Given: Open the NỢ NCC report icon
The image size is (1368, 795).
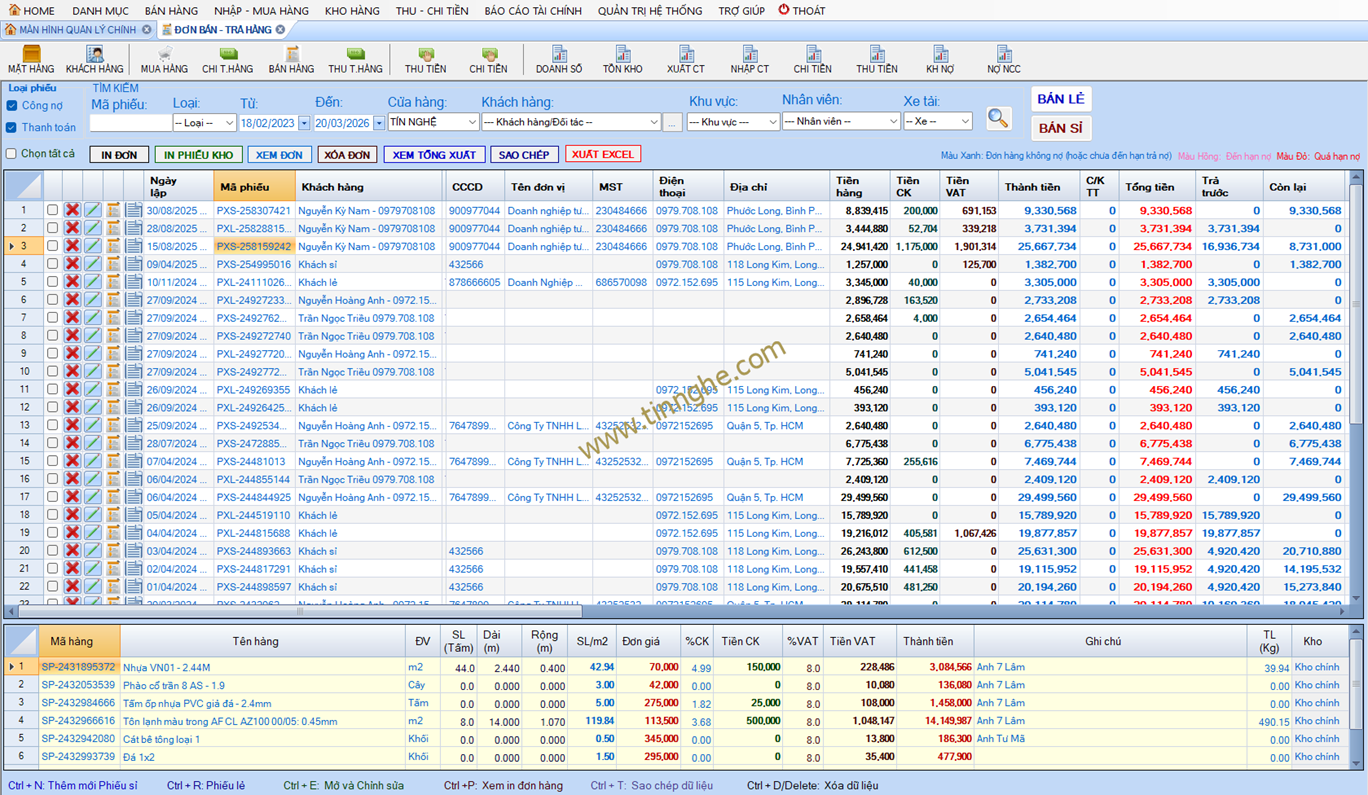Looking at the screenshot, I should (x=1003, y=59).
